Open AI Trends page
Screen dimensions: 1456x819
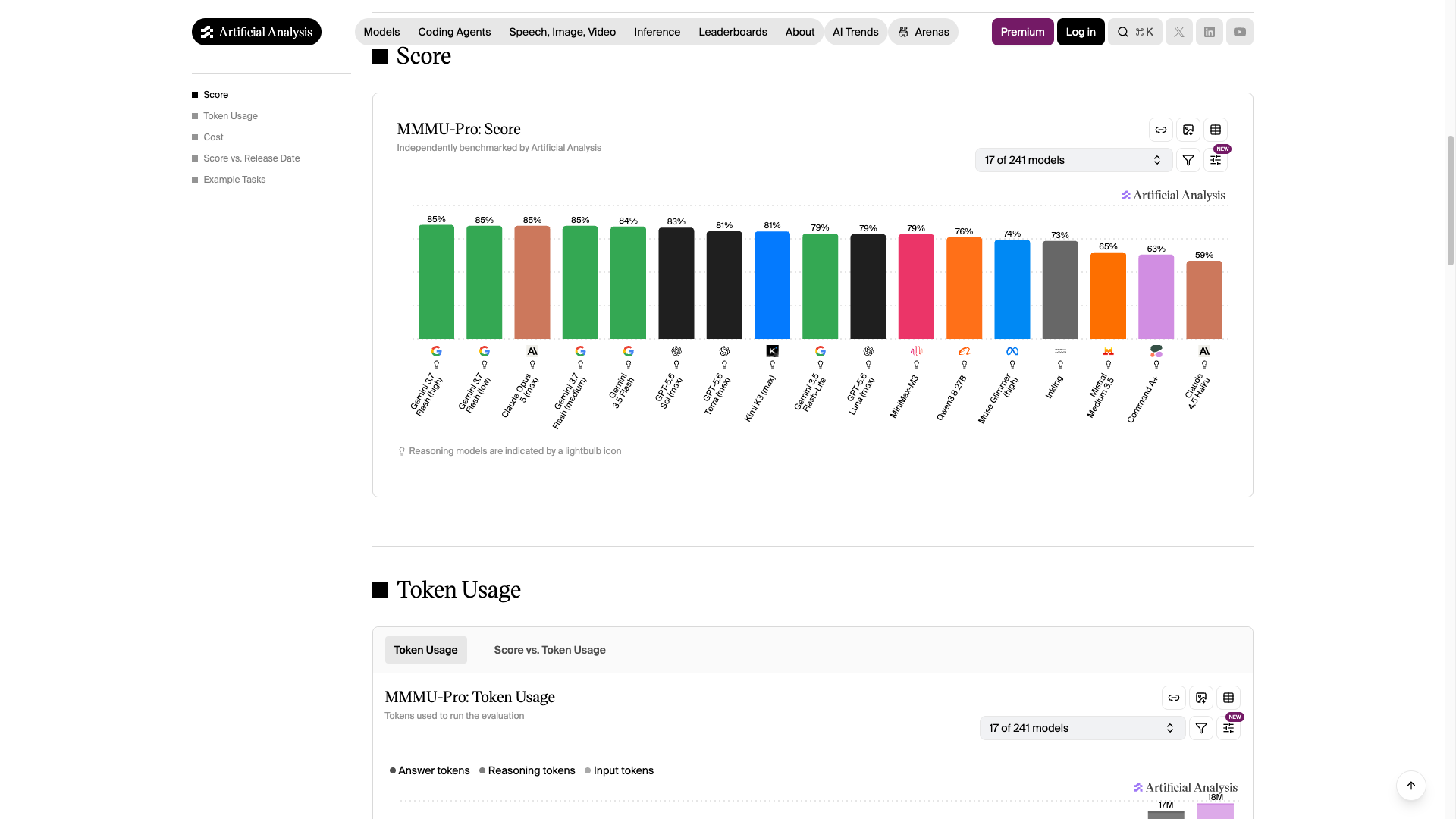point(855,32)
